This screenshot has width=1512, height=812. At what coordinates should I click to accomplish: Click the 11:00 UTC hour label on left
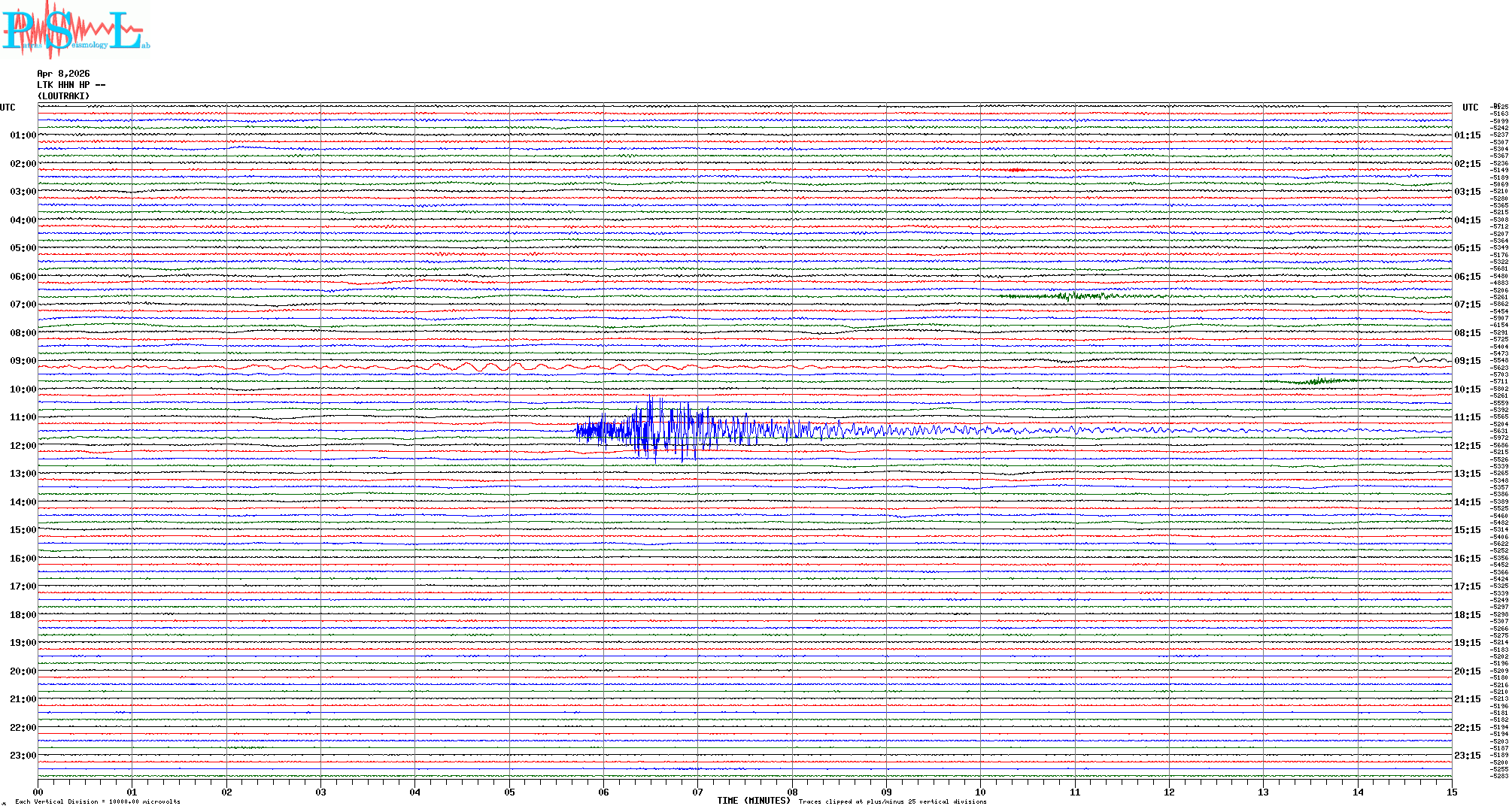tap(23, 417)
